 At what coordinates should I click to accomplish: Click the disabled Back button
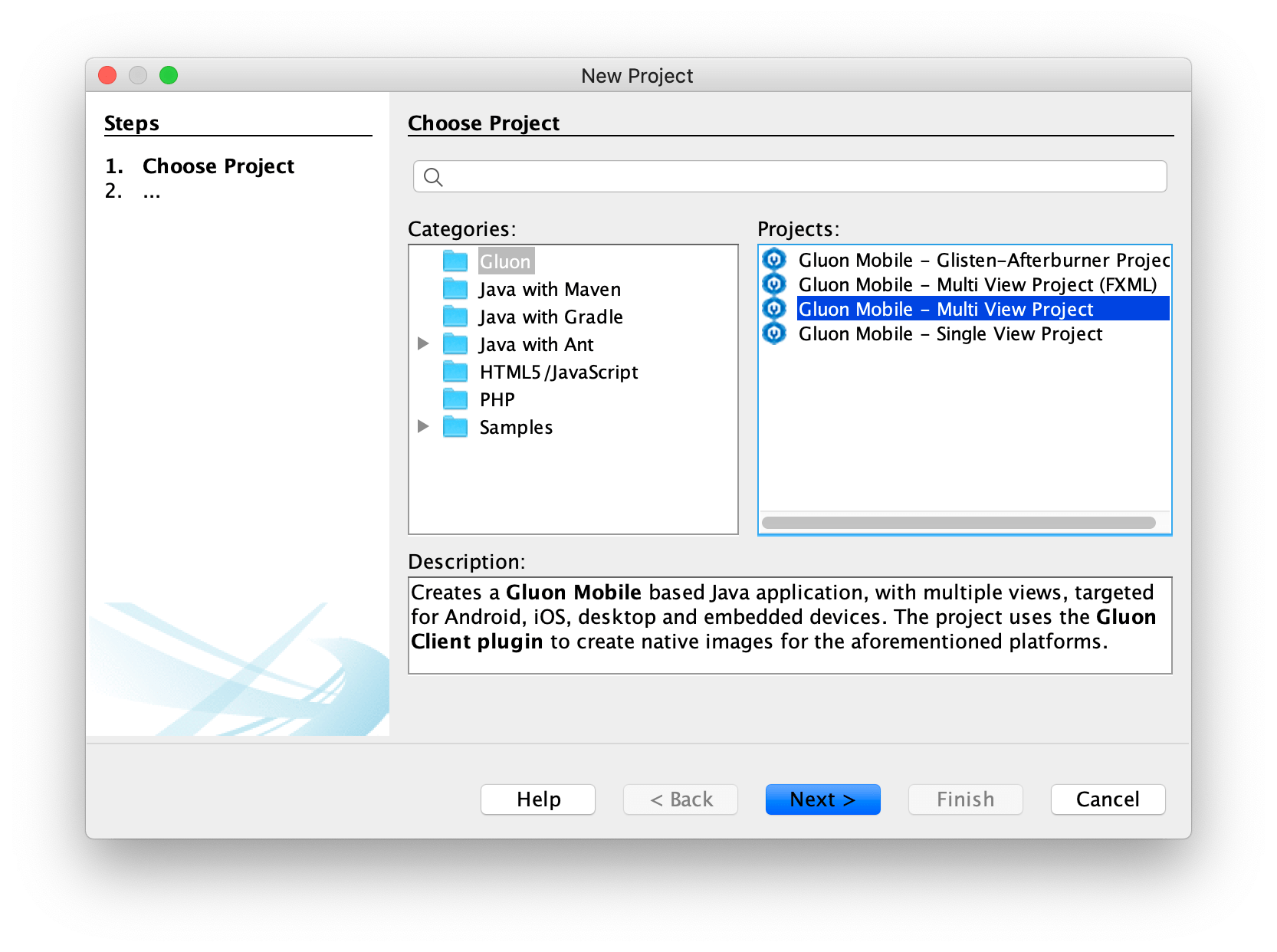[681, 799]
